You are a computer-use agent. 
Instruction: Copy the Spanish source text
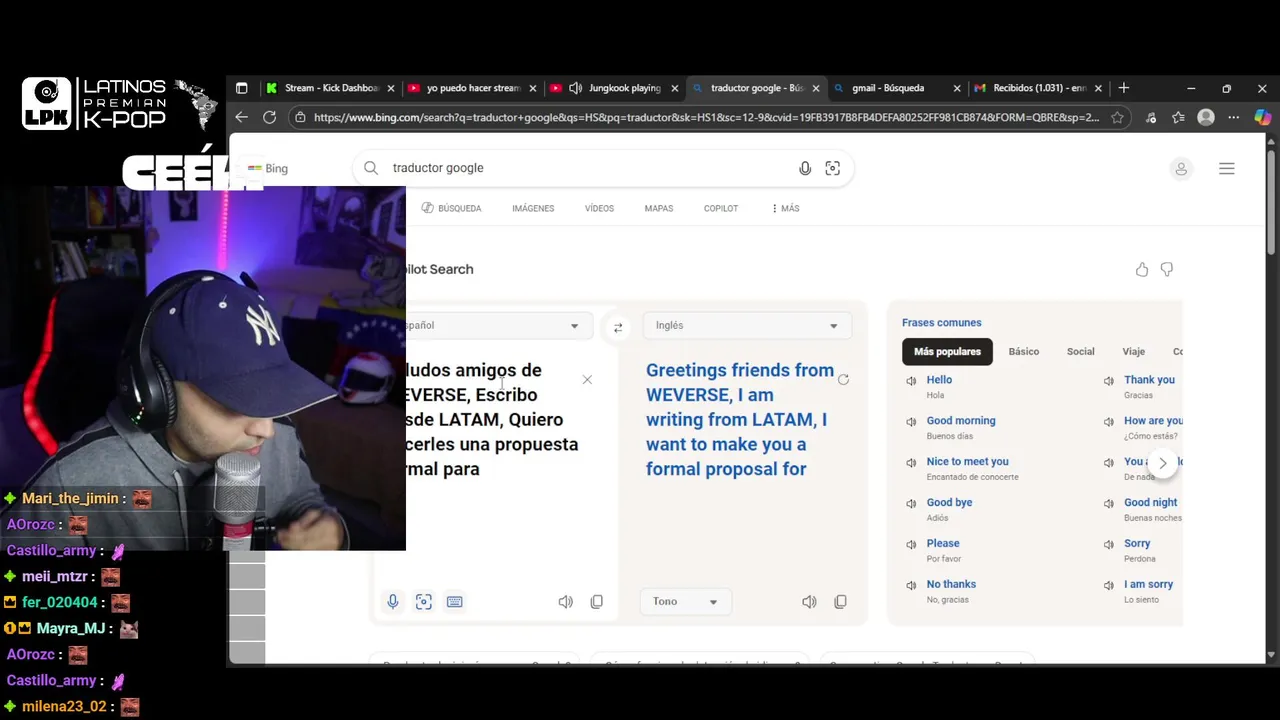point(597,601)
